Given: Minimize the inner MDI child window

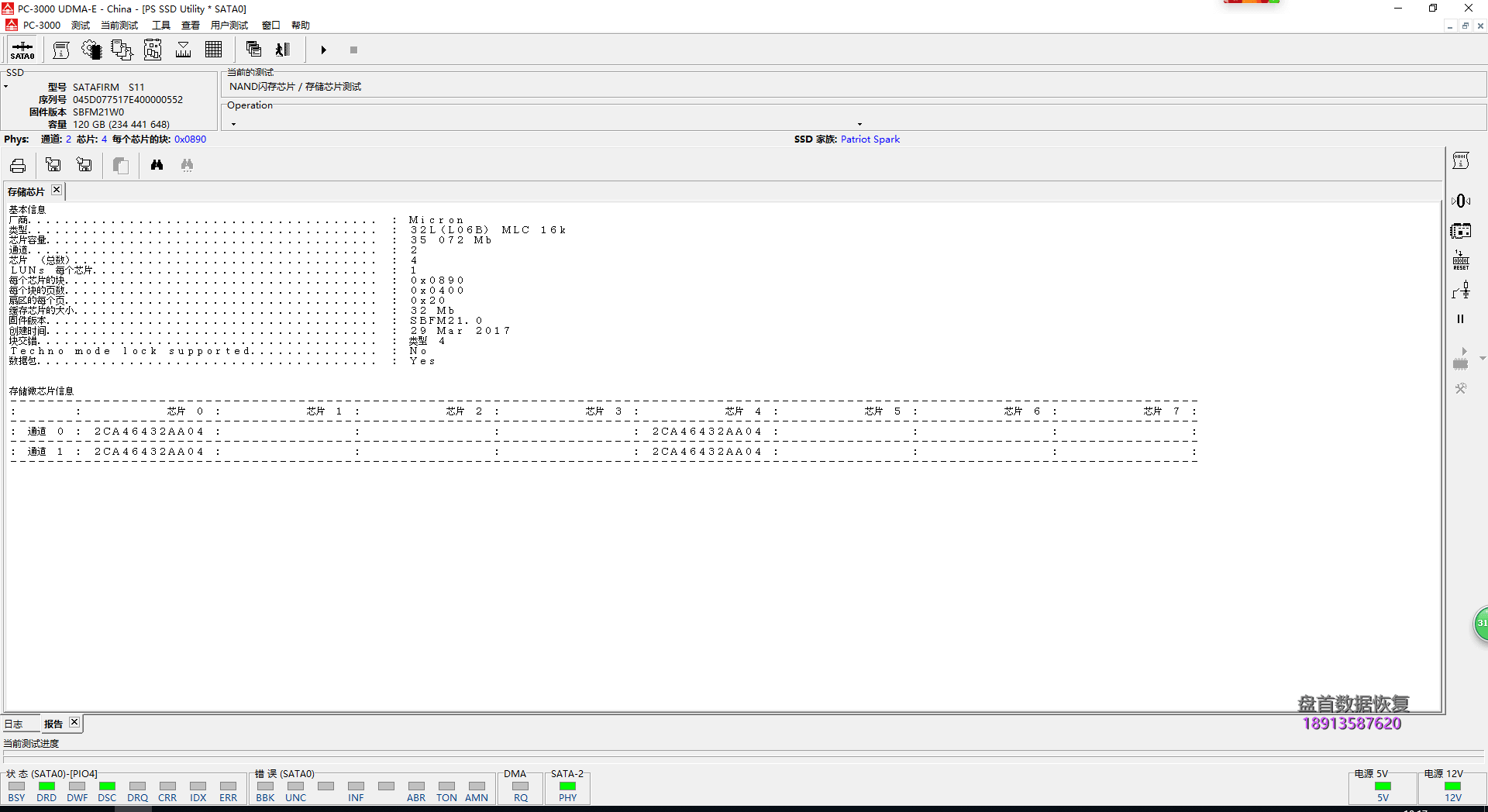Looking at the screenshot, I should coord(1449,26).
